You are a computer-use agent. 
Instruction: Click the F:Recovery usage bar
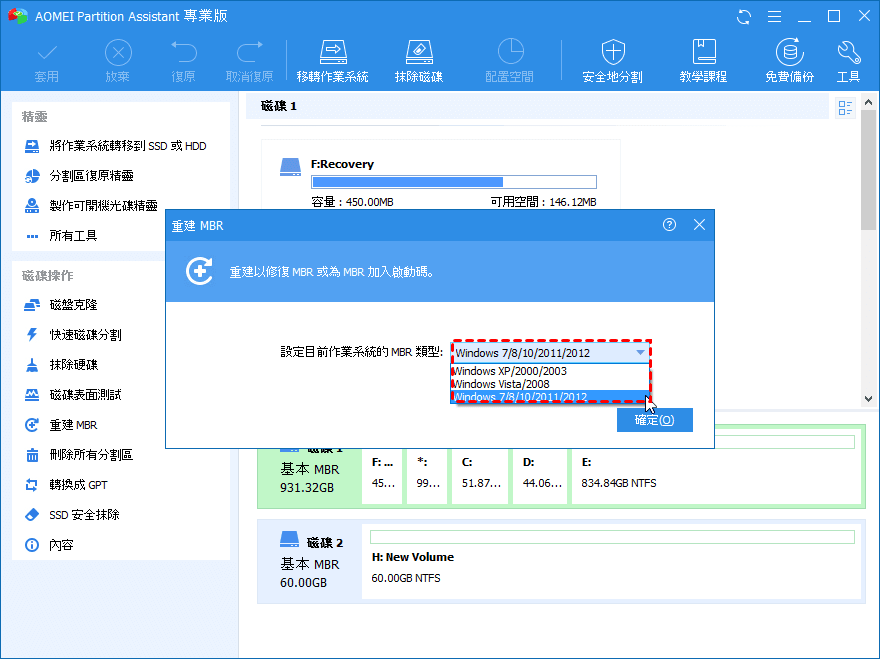point(453,182)
